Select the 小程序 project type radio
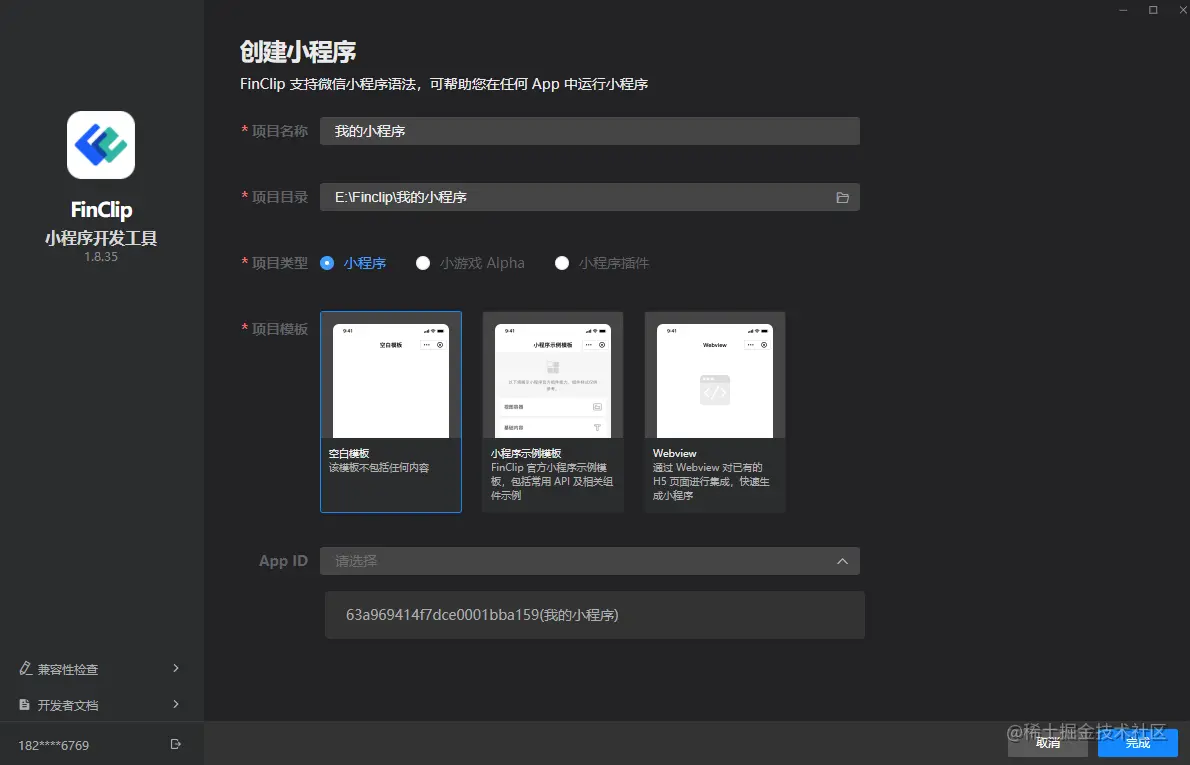Viewport: 1190px width, 765px height. click(x=327, y=263)
